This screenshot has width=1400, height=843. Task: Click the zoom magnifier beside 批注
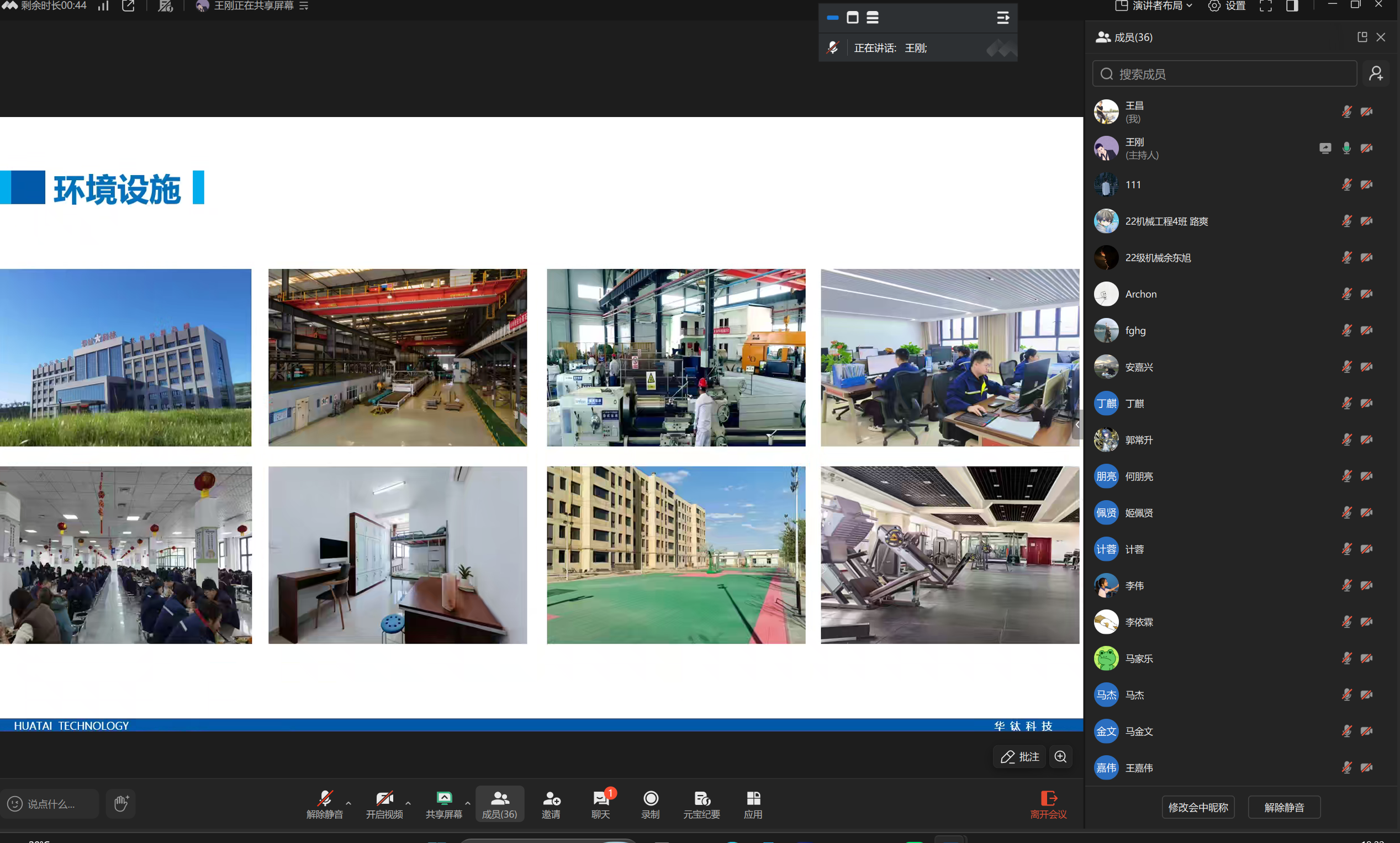1060,757
